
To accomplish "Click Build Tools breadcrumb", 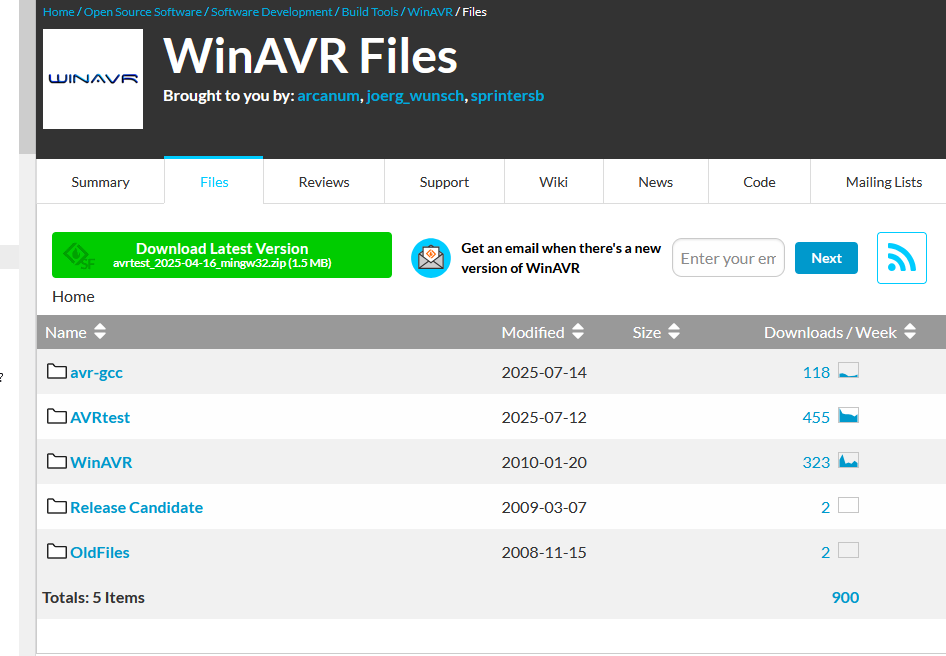I will [x=370, y=12].
